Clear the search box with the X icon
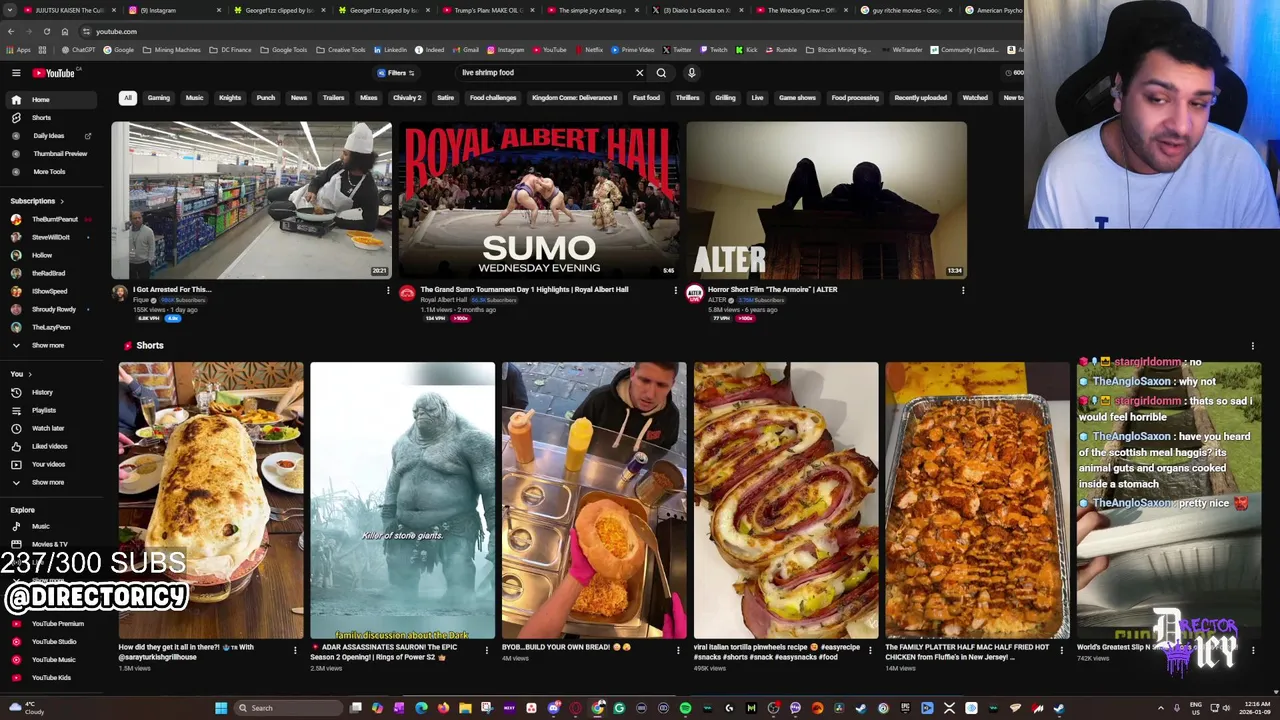 coord(640,73)
